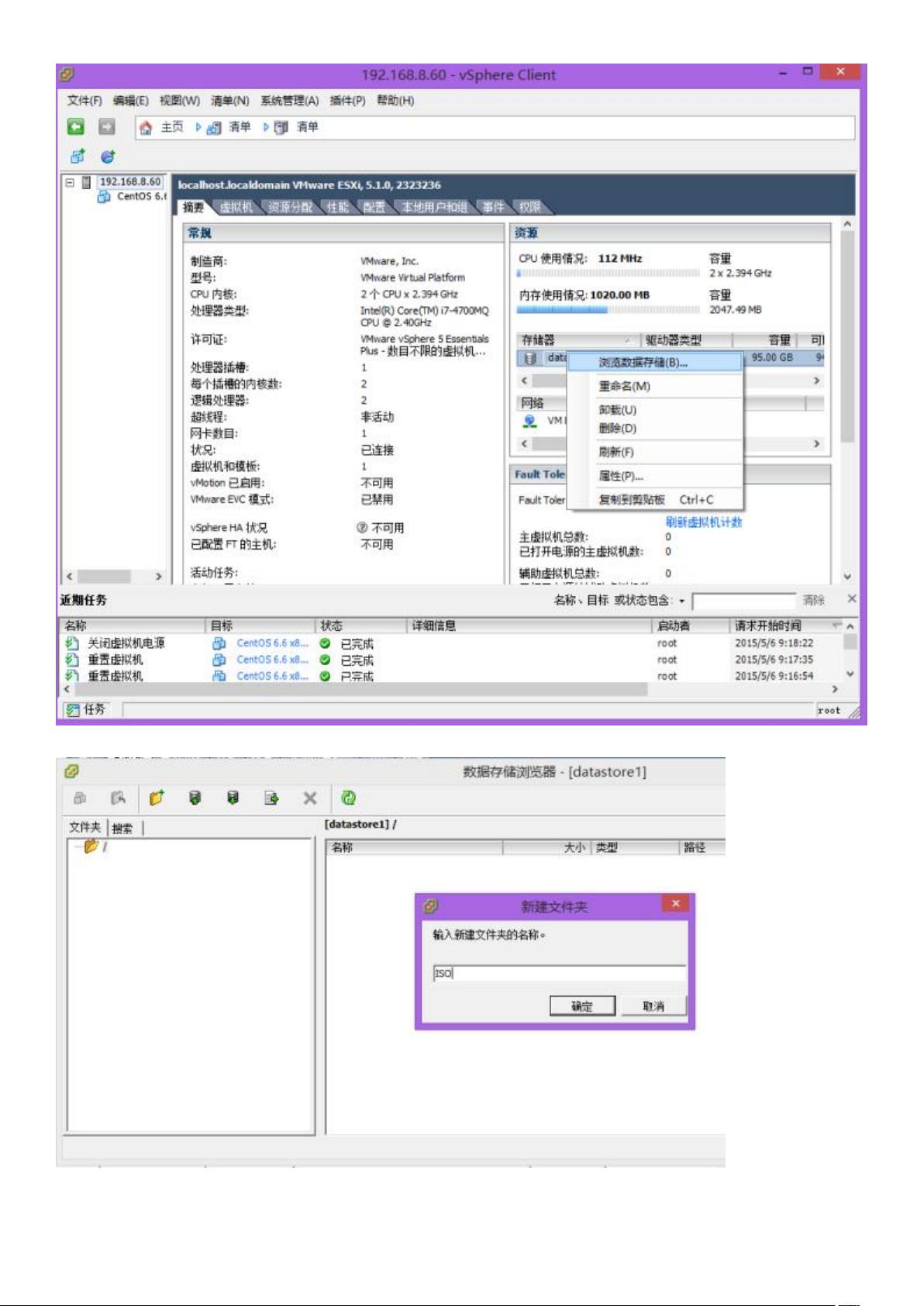
Task: Click the green 已完成 status icon at 9:18:22
Action: [x=325, y=643]
